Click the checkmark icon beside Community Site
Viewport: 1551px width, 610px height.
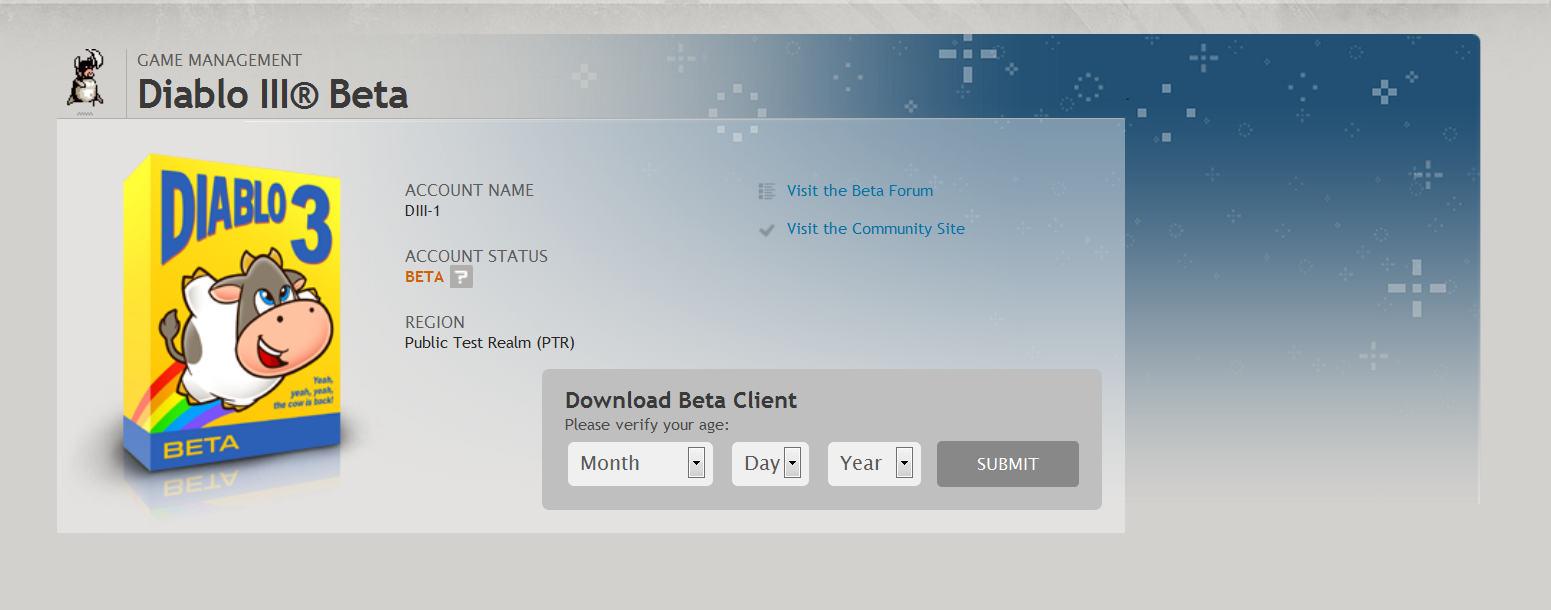point(767,230)
